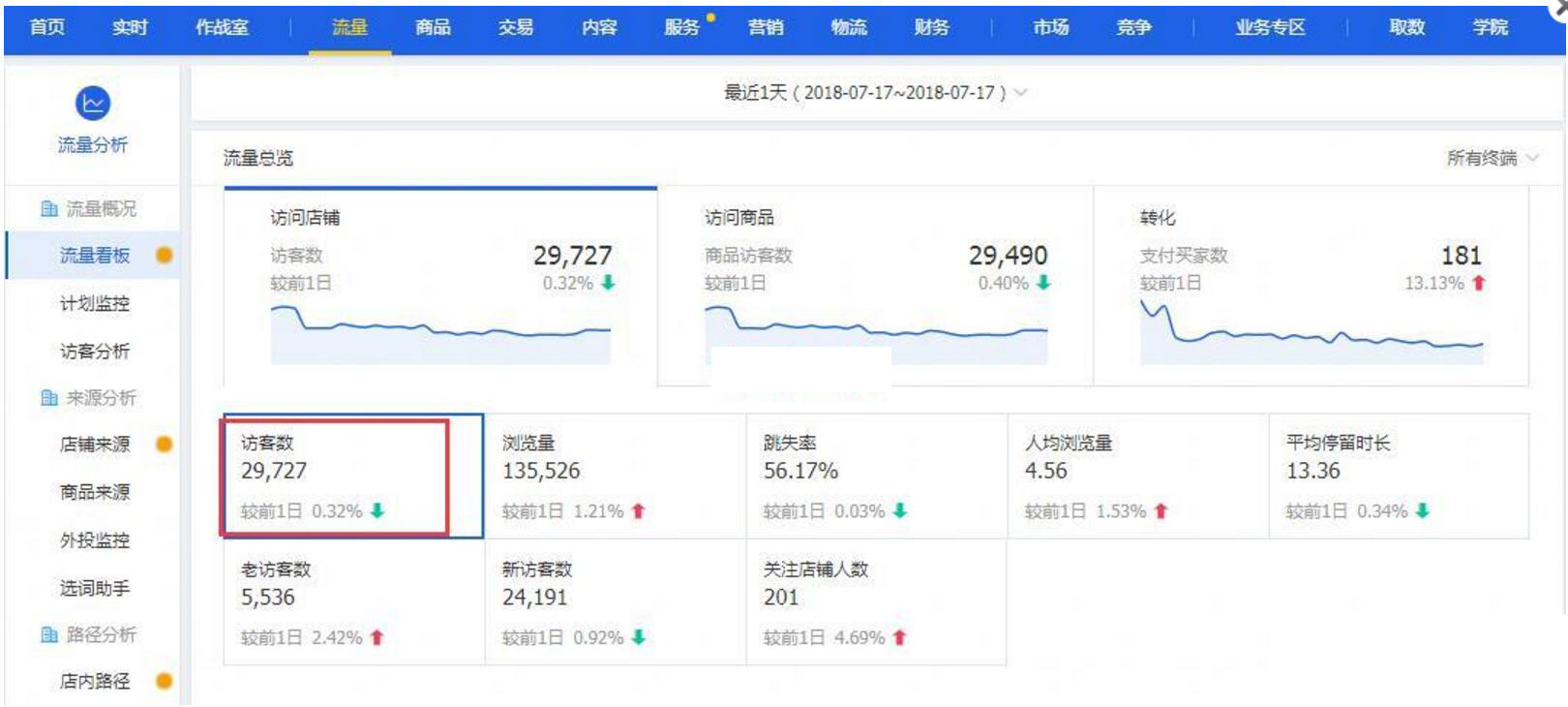This screenshot has height=707, width=1568.
Task: Select the 访问商品 overview card
Action: coord(876,287)
